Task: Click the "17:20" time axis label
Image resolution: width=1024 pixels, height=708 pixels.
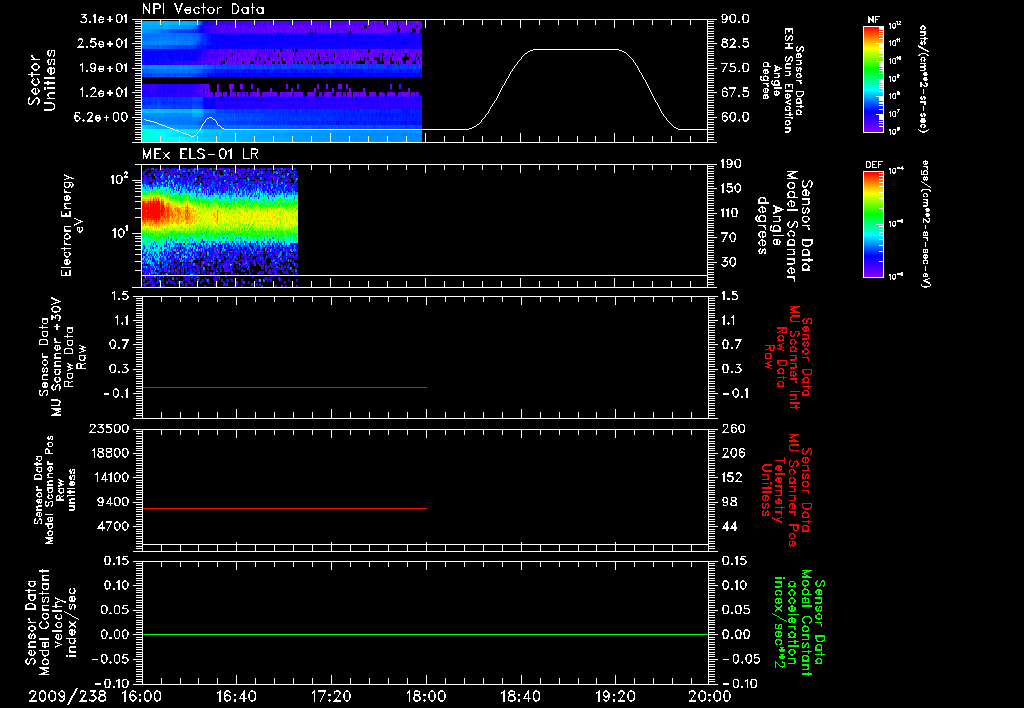Action: tap(331, 697)
